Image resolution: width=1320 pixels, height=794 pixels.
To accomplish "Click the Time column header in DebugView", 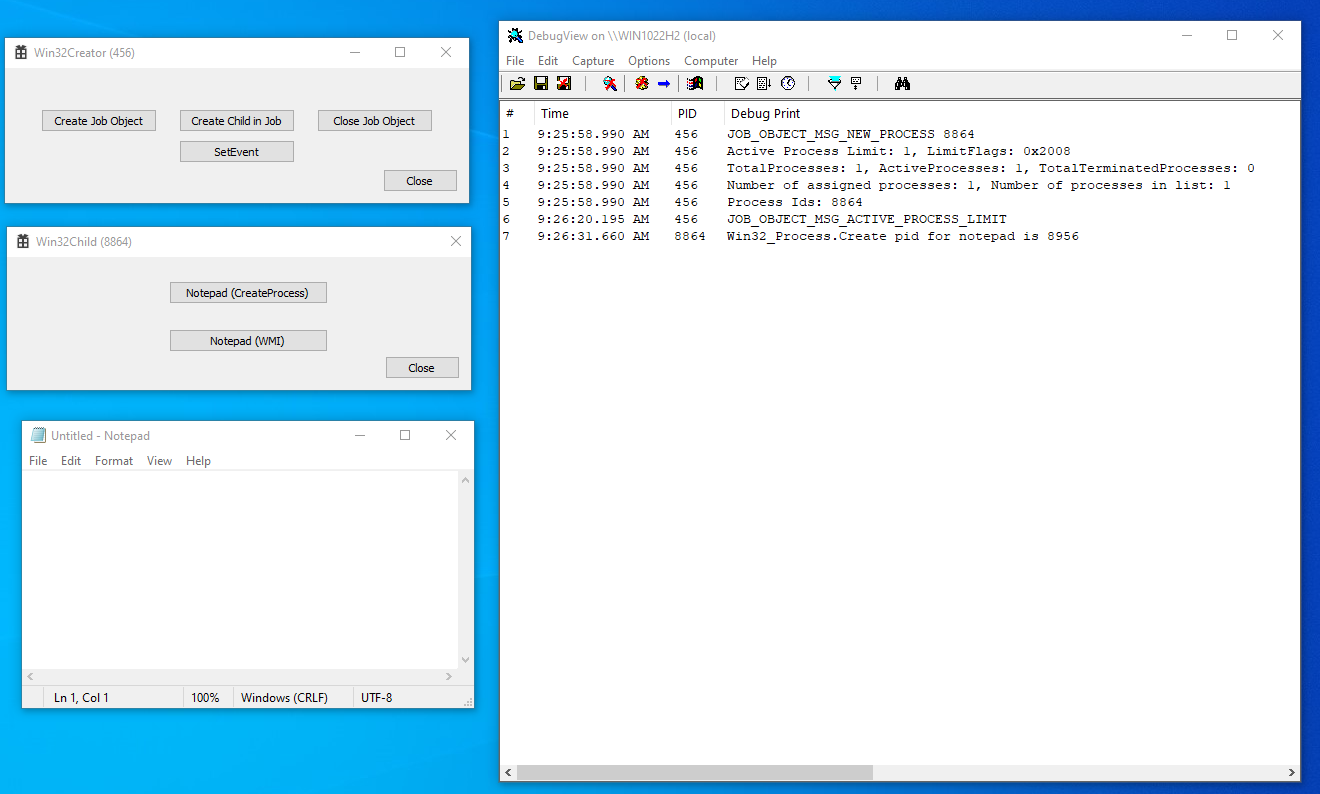I will pyautogui.click(x=603, y=113).
